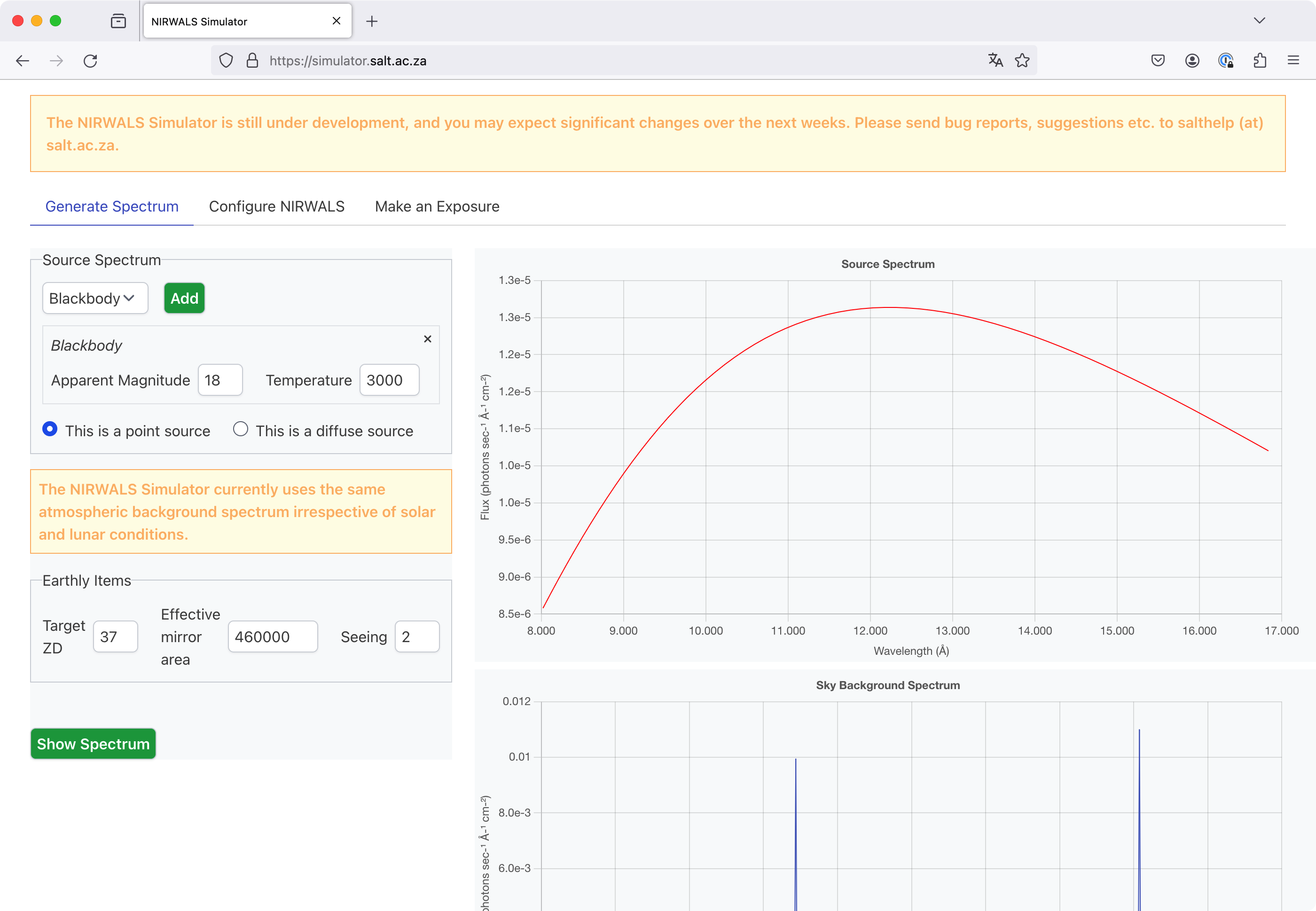1316x911 pixels.
Task: Click the Temperature input field
Action: point(389,380)
